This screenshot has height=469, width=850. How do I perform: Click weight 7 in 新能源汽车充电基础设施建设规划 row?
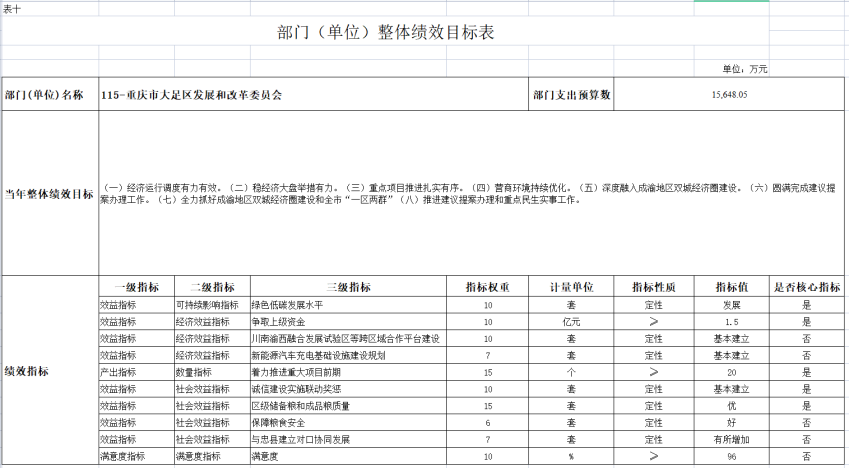(x=488, y=356)
